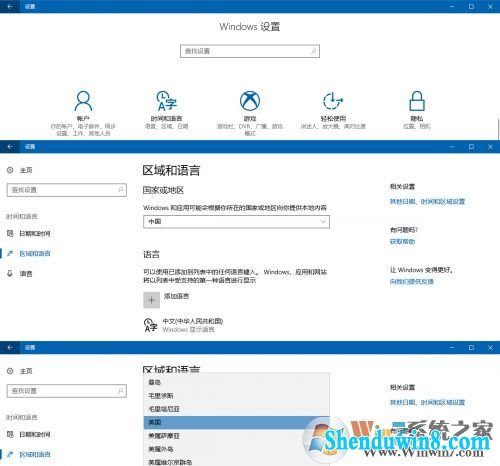Click the home gear icon in middle window
The height and width of the screenshot is (466, 500).
pyautogui.click(x=10, y=170)
